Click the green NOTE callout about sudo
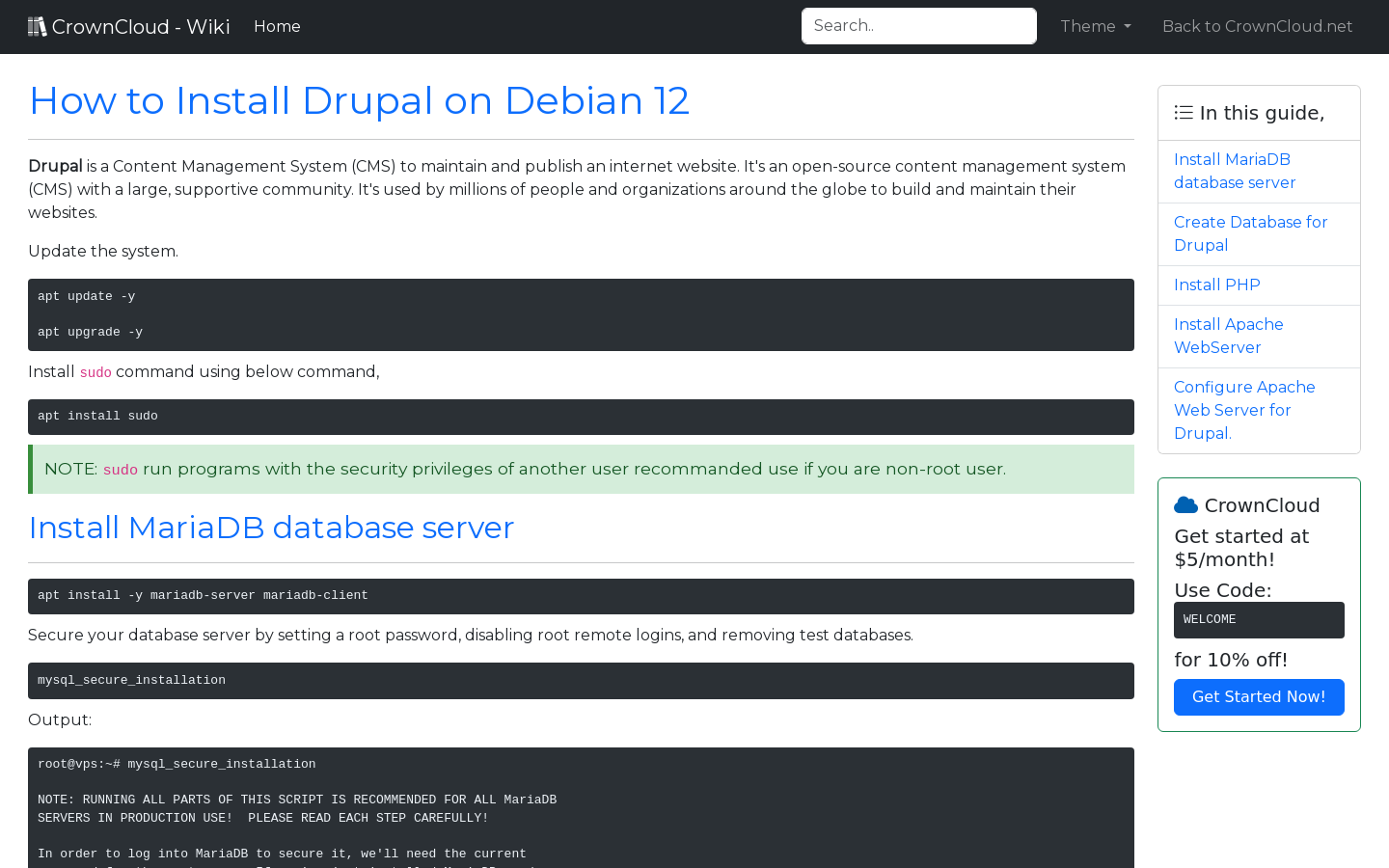The height and width of the screenshot is (868, 1389). [581, 469]
